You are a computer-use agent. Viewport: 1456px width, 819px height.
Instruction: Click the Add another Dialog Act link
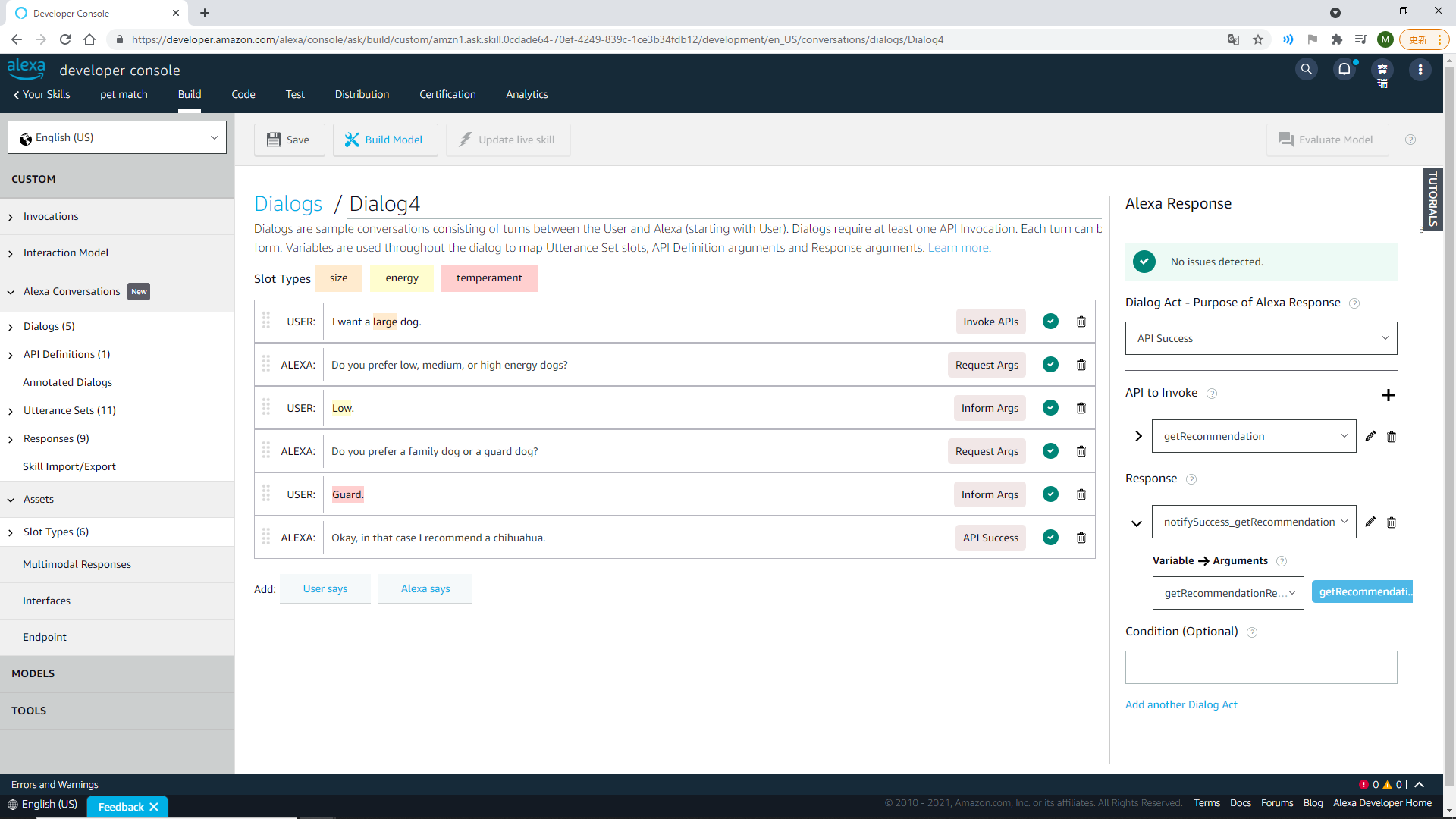coord(1181,704)
